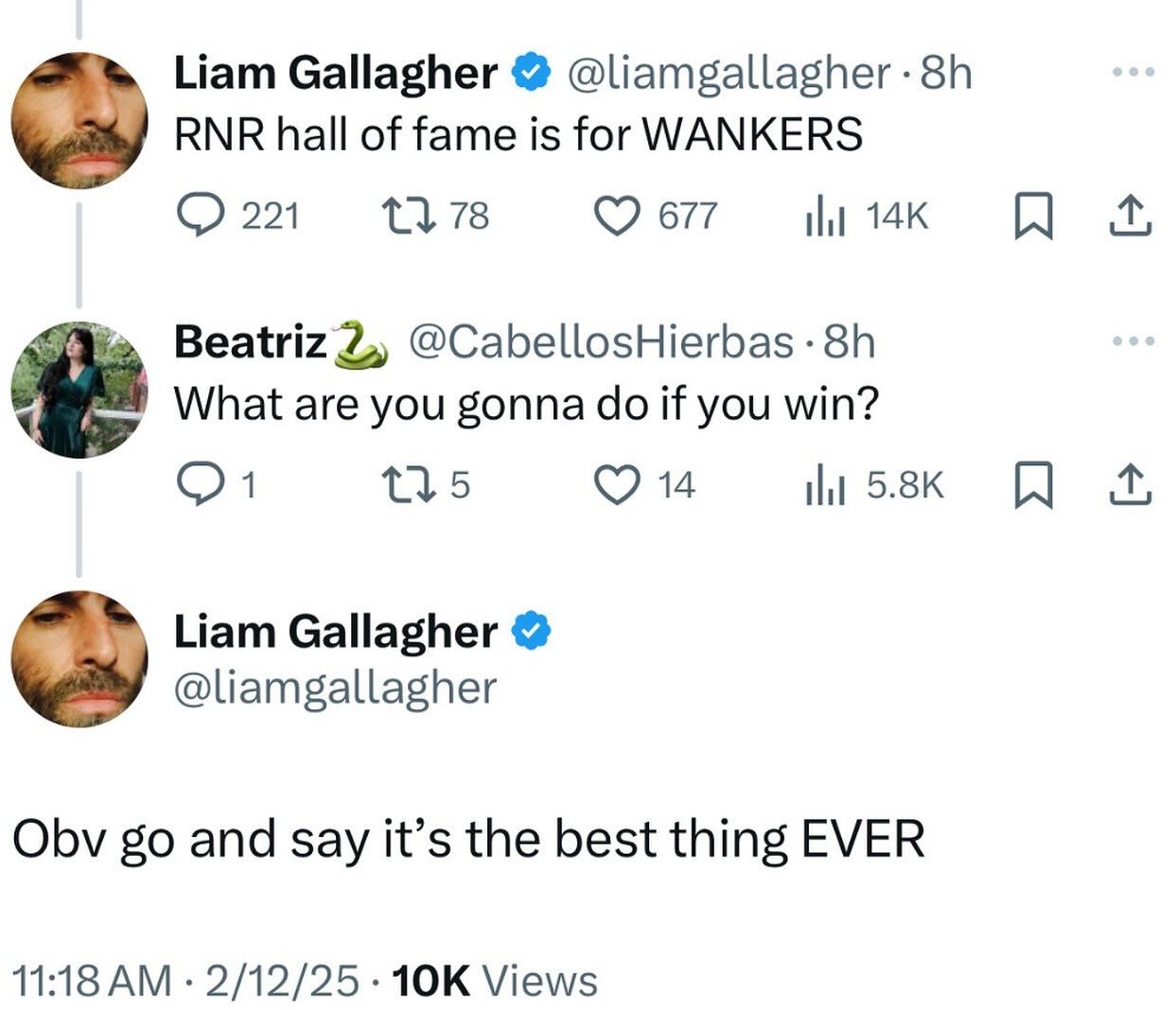Reply to Beatriz's tweet
The width and height of the screenshot is (1176, 1010).
click(198, 485)
